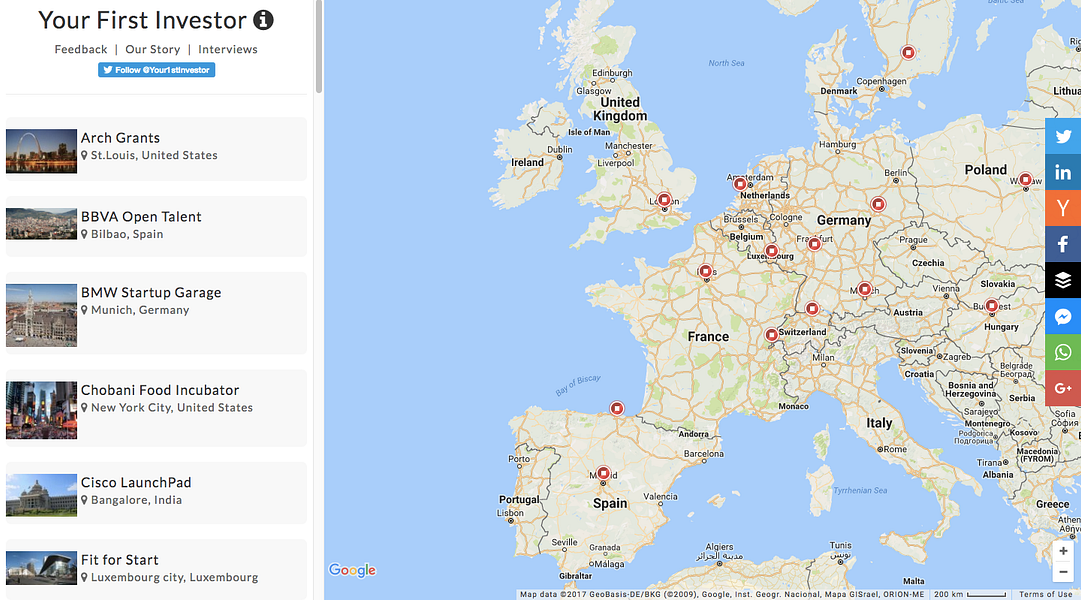
Task: Zoom in the map with plus button
Action: tap(1063, 551)
